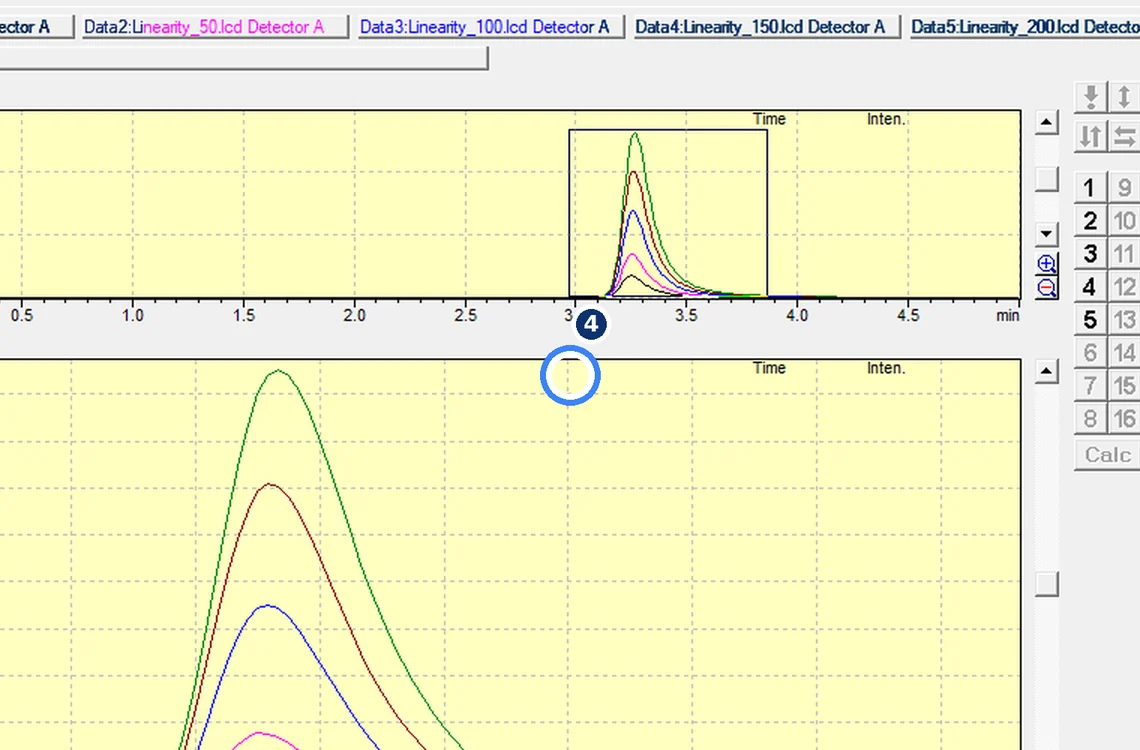Viewport: 1140px width, 750px height.
Task: Click the upper chromatogram scroll-down arrow
Action: (1046, 234)
